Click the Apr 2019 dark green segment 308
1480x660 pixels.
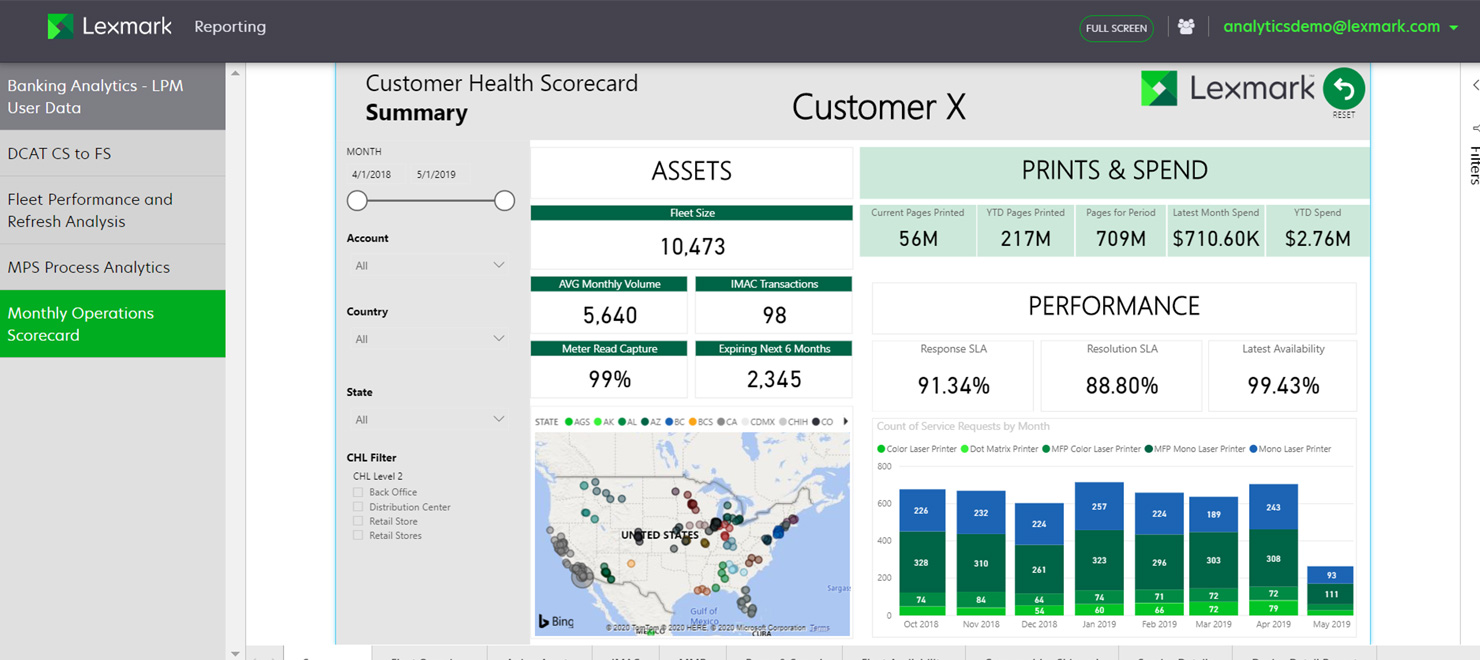click(x=1273, y=558)
